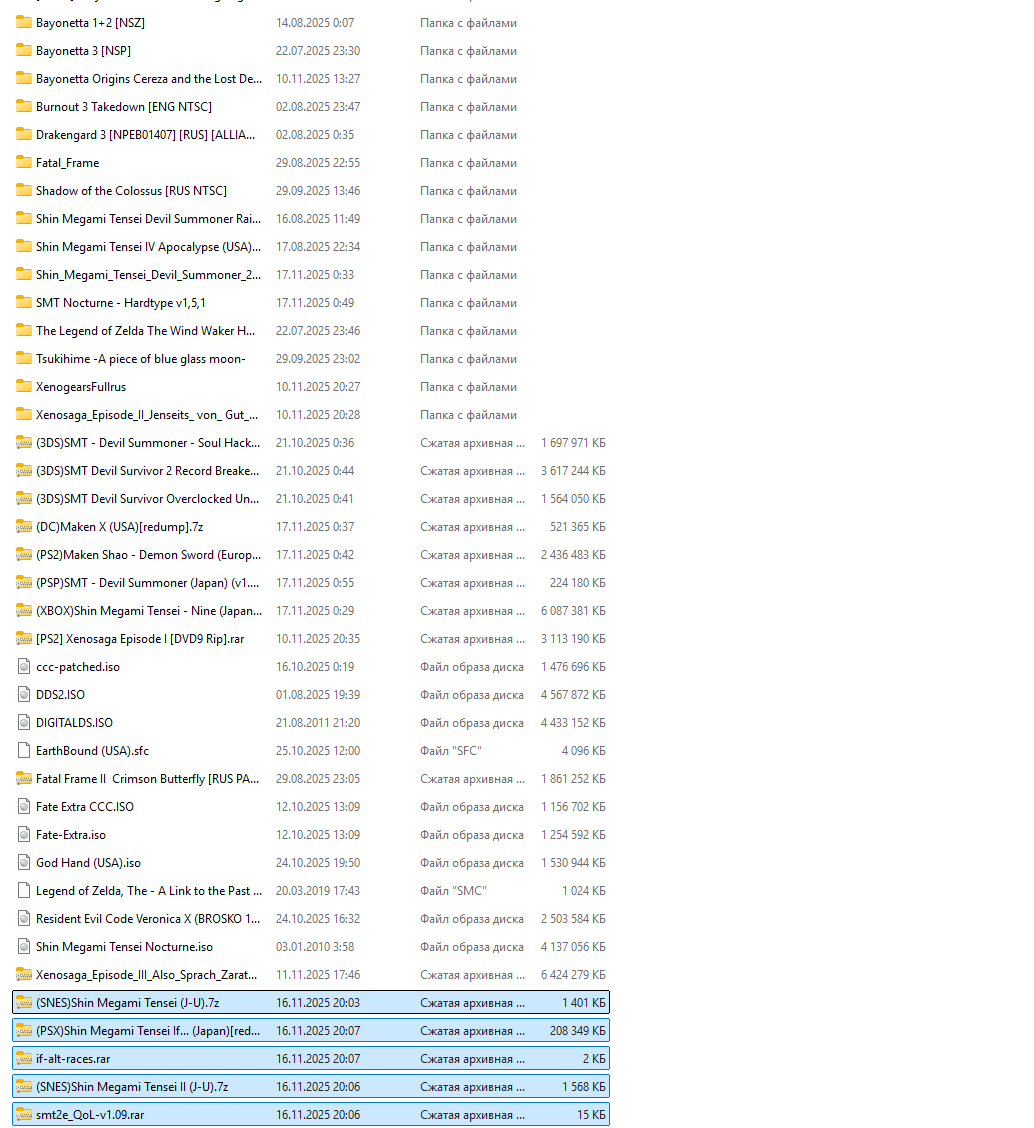Click the God Hand (USA).iso disc icon
The height and width of the screenshot is (1128, 1034).
[x=24, y=863]
